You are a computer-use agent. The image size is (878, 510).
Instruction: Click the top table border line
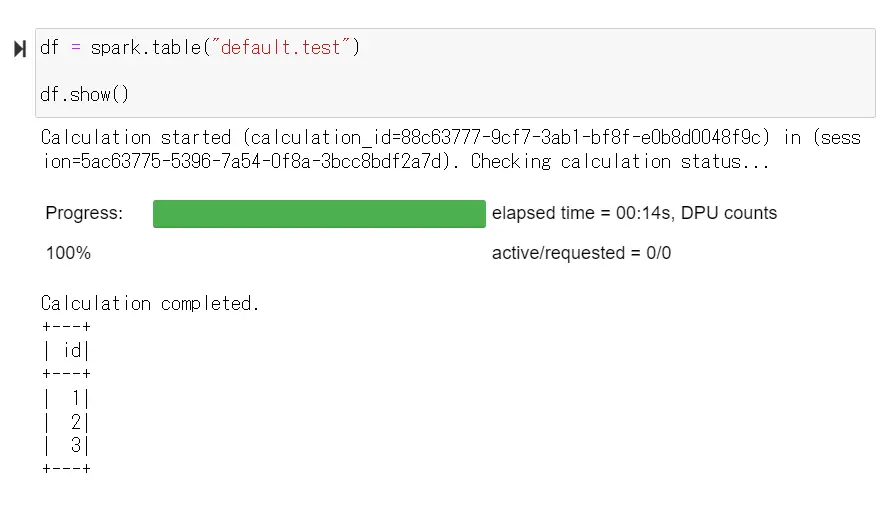pos(66,326)
